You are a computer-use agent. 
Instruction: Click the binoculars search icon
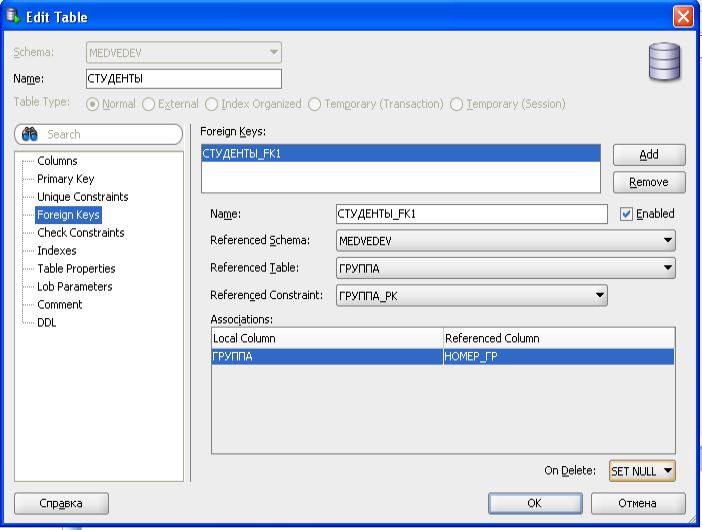(30, 134)
